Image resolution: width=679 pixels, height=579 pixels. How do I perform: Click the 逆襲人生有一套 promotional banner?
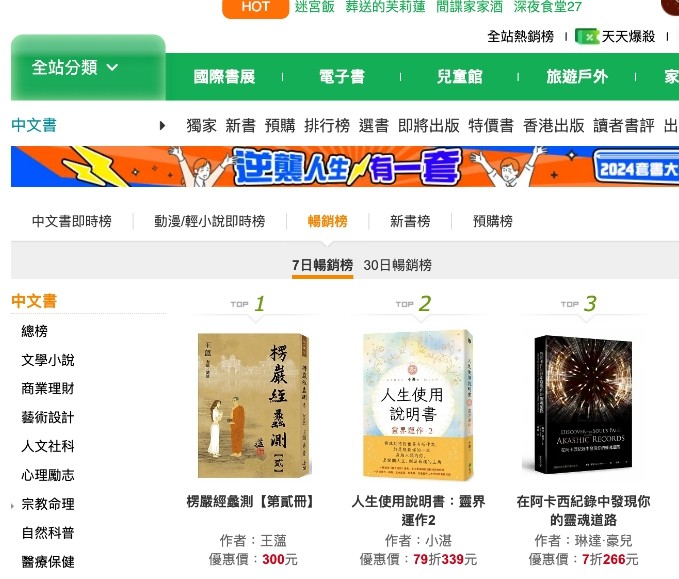tap(345, 167)
